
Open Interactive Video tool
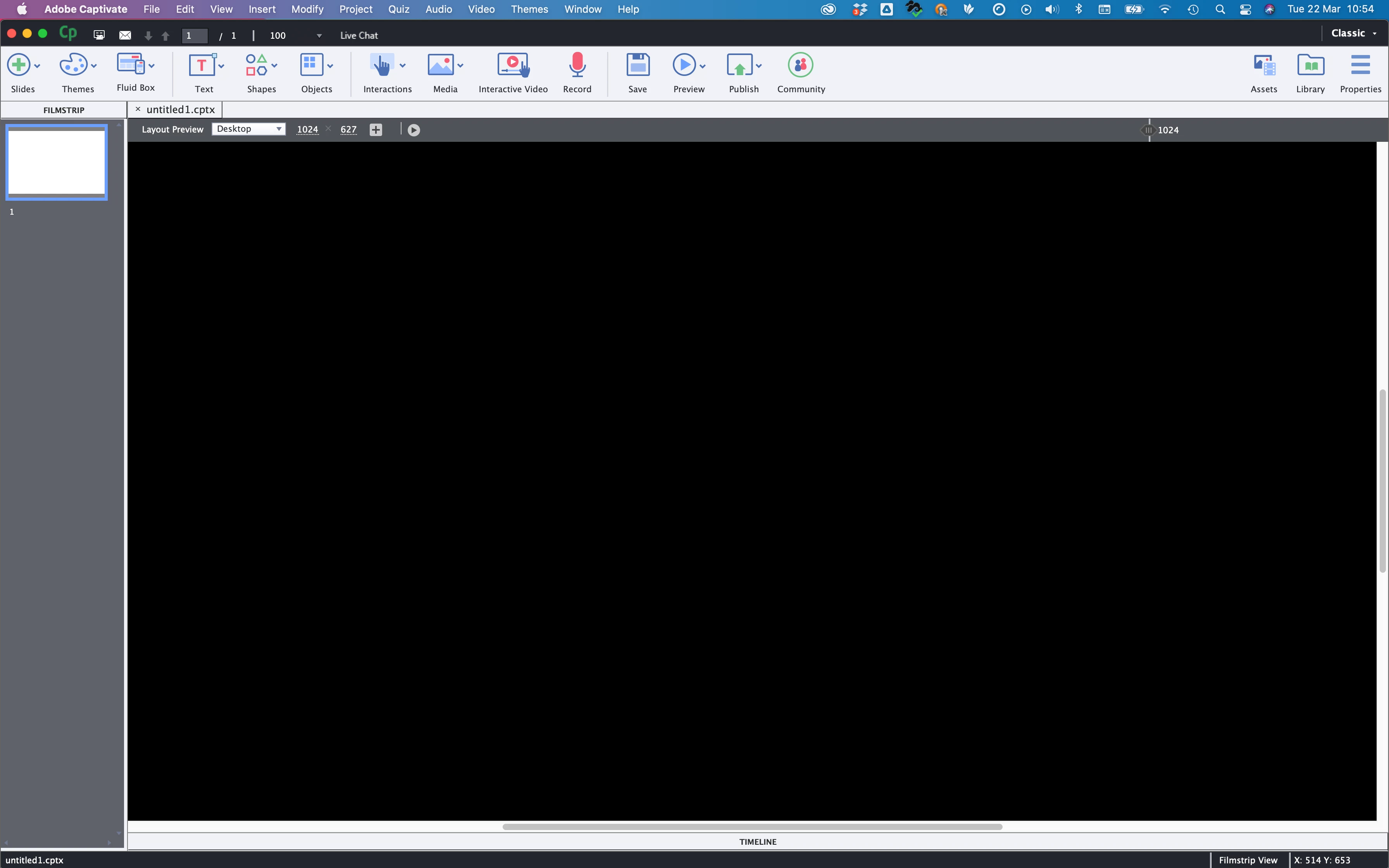pos(513,65)
